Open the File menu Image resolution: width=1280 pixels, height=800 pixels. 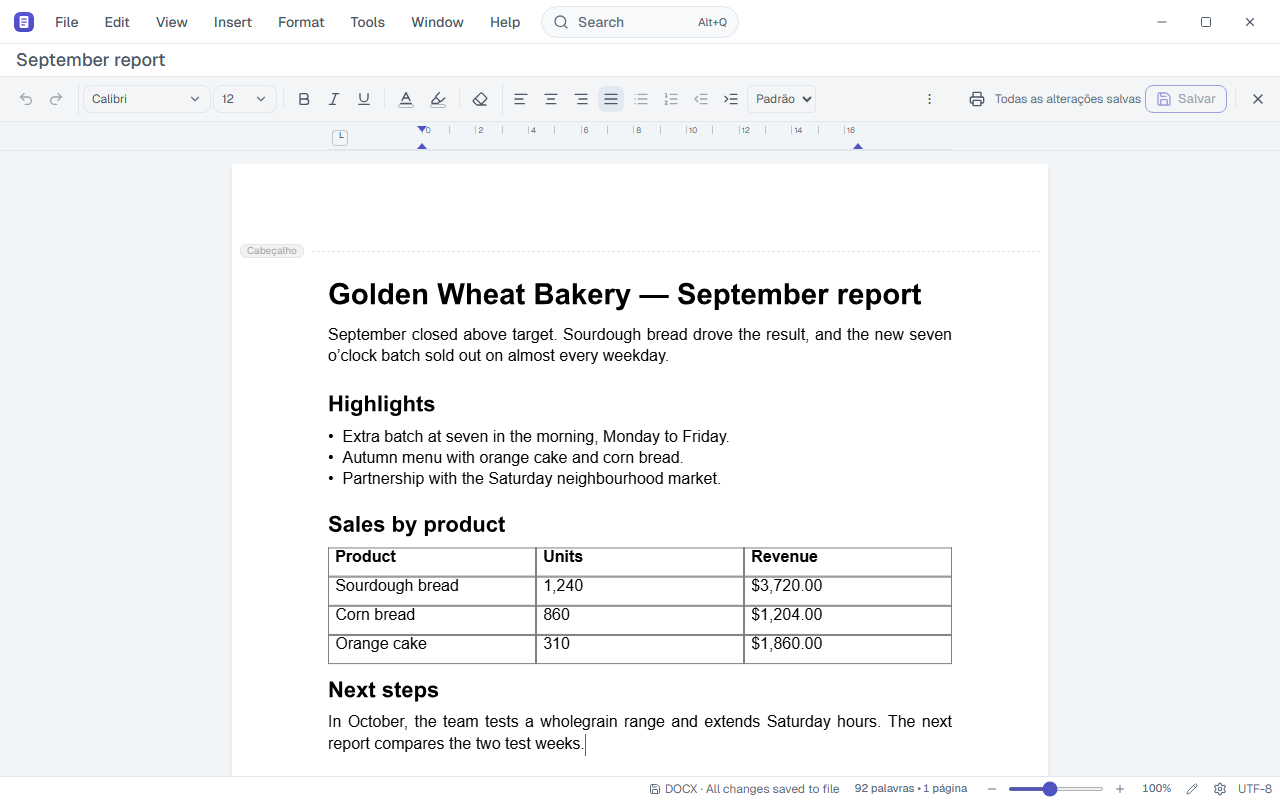[x=67, y=22]
